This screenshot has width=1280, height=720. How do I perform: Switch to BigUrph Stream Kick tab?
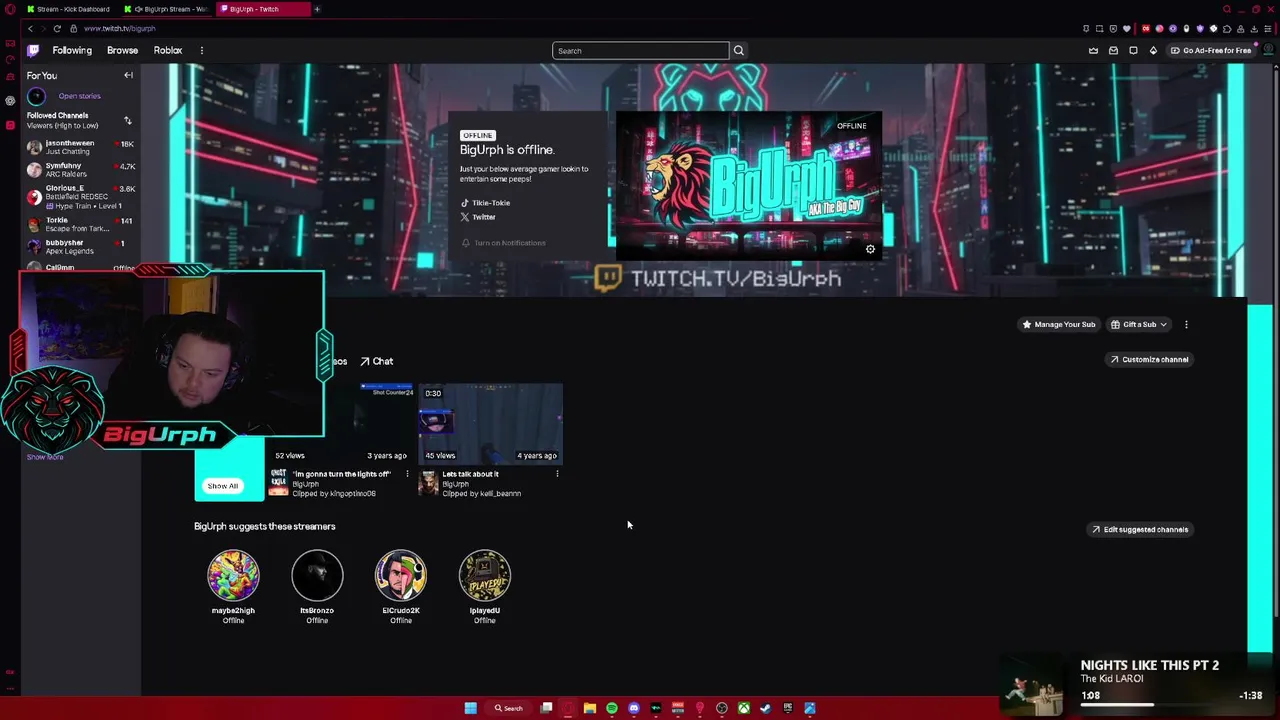168,9
